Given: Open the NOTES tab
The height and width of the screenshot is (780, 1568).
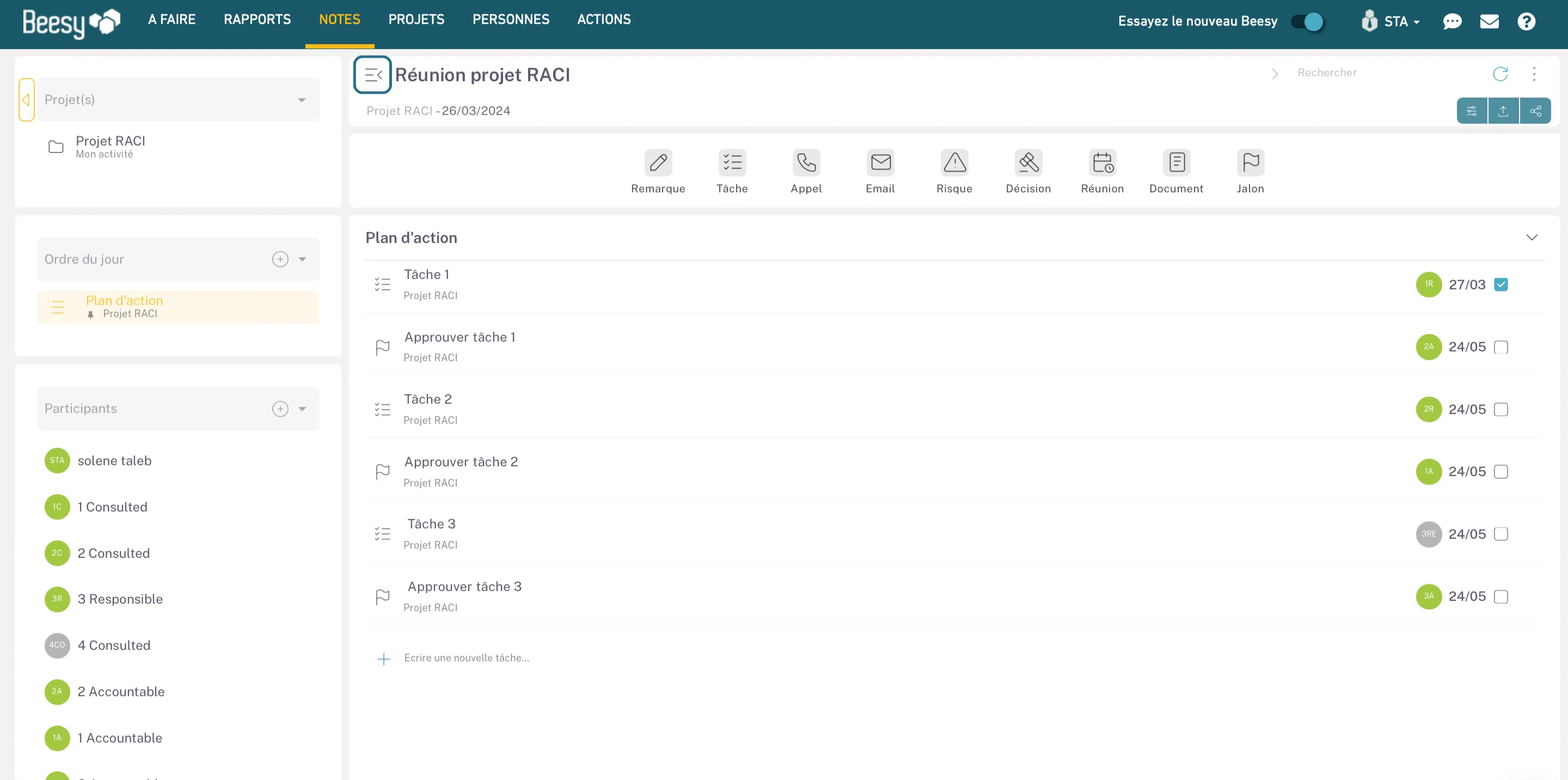Looking at the screenshot, I should pos(340,20).
